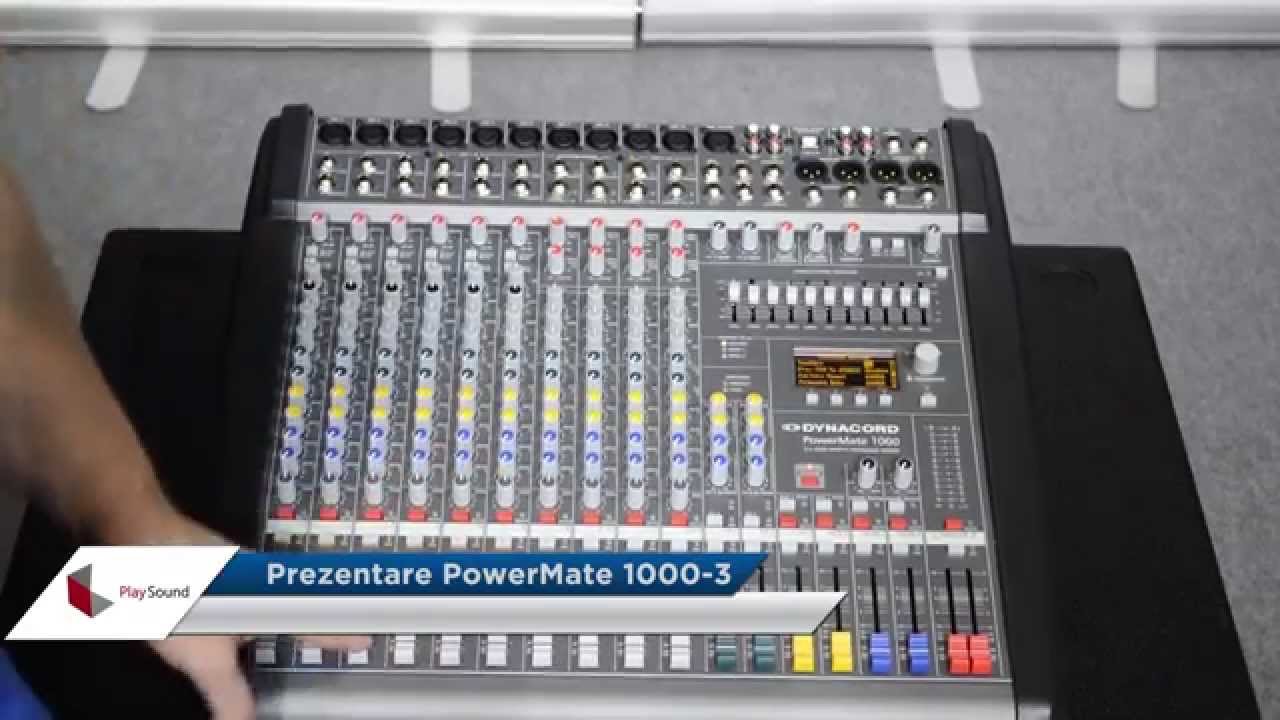1280x720 pixels.
Task: Click the DYNACORD brand name on the mixer
Action: pos(839,428)
